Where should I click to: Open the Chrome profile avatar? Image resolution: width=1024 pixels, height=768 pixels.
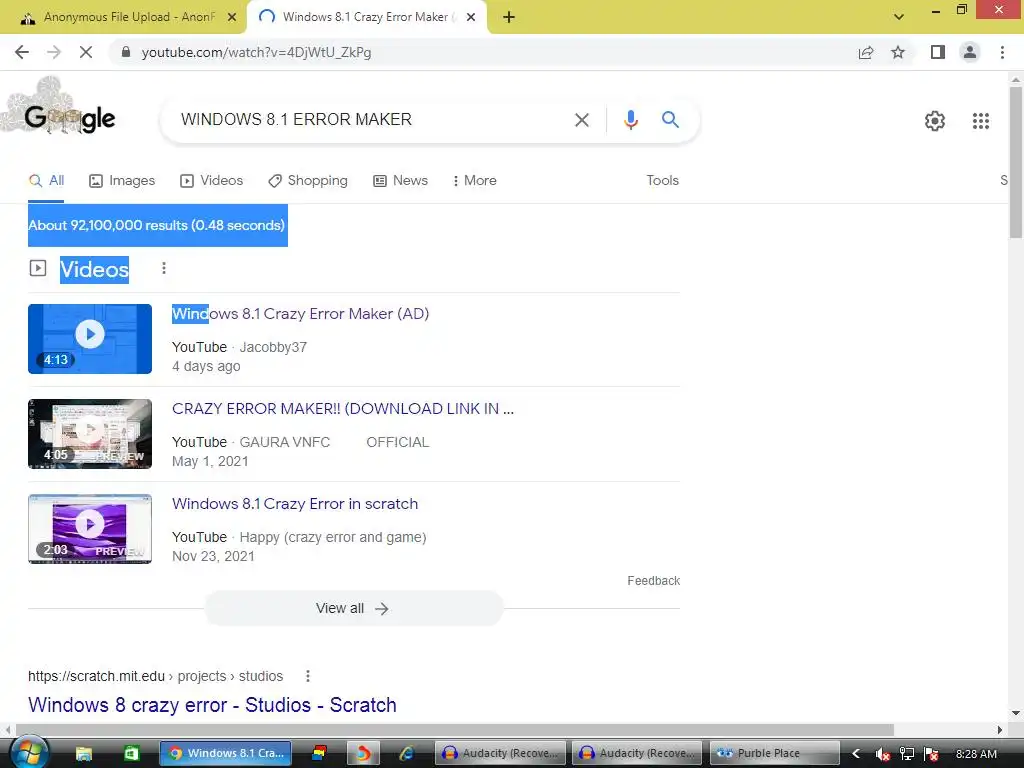coord(970,52)
